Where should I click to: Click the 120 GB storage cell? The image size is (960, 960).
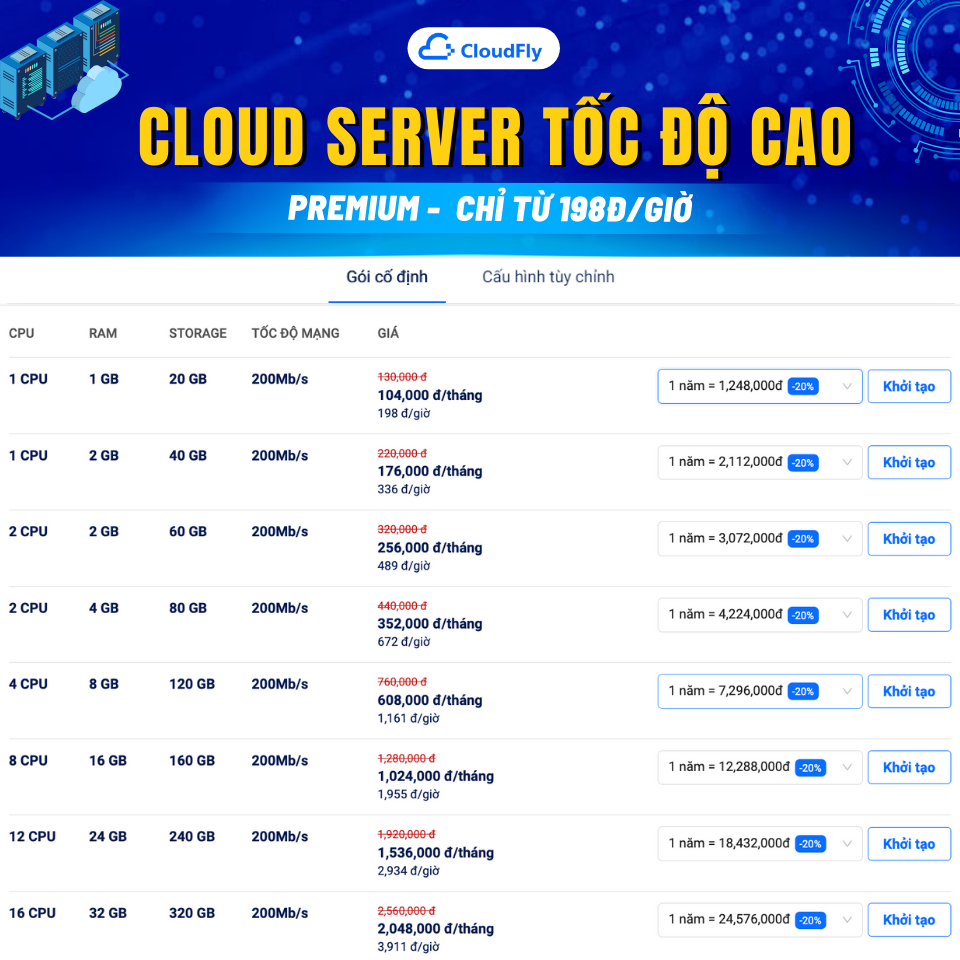(x=192, y=684)
